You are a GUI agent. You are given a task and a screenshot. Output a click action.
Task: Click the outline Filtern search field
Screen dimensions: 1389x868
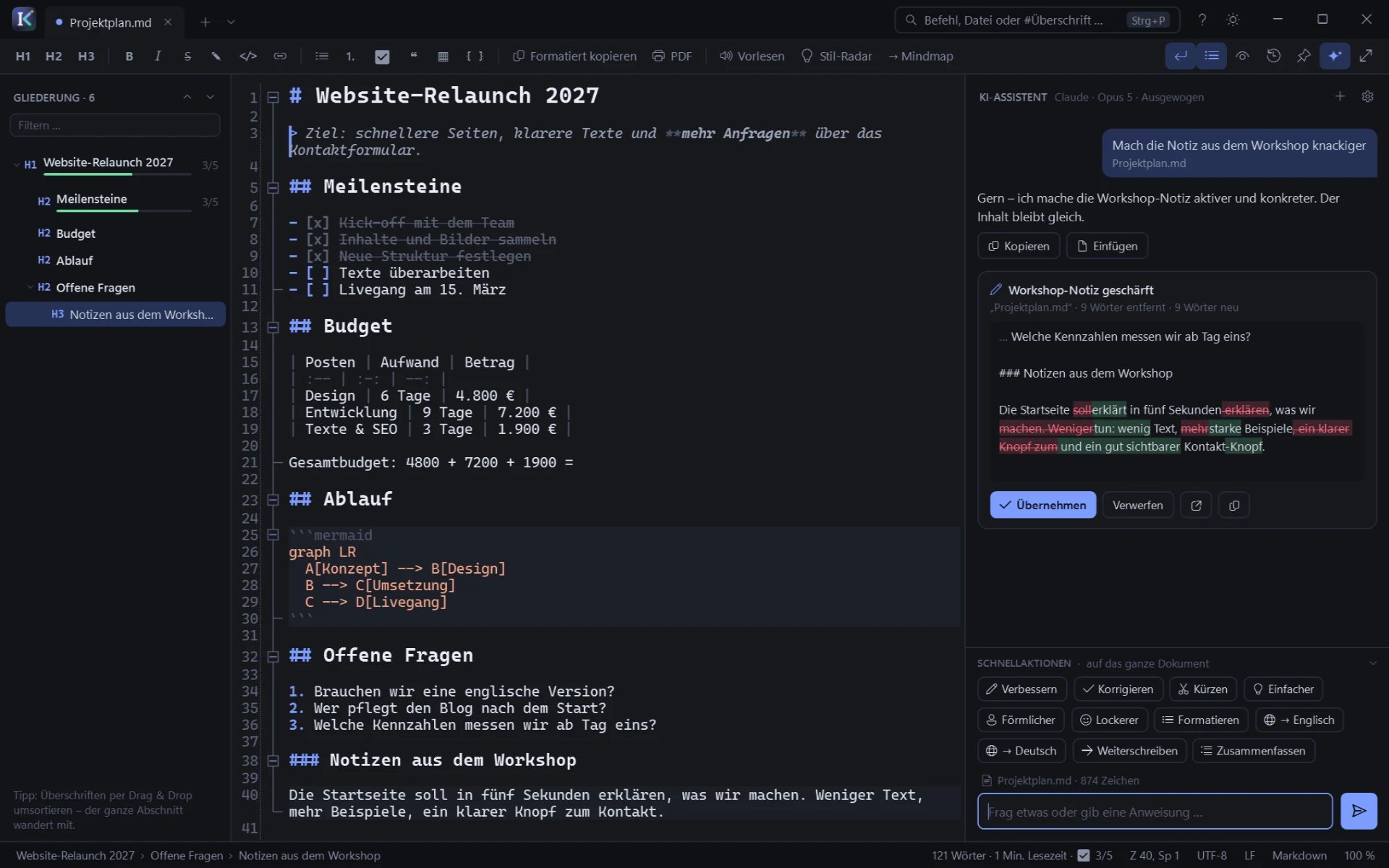coord(115,125)
